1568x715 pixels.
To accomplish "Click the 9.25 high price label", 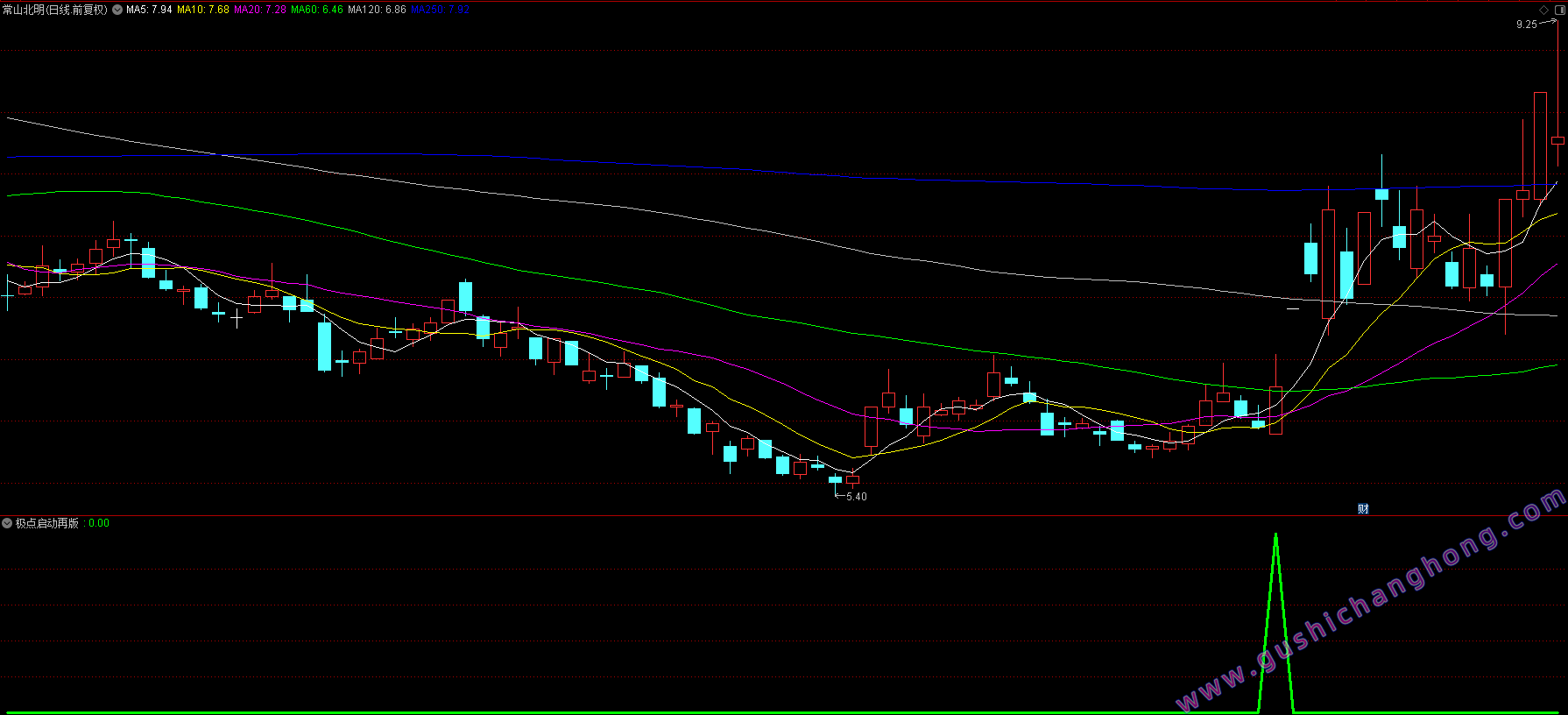I will [1527, 25].
